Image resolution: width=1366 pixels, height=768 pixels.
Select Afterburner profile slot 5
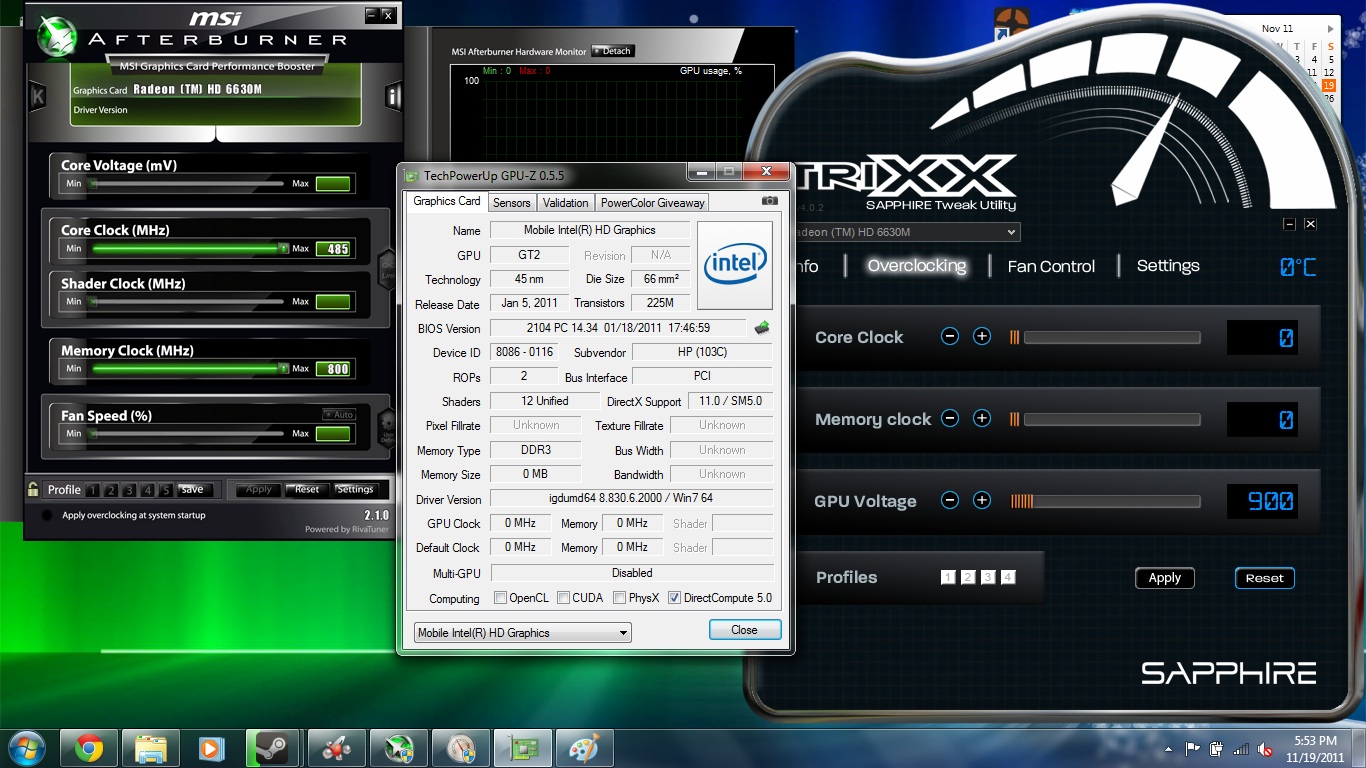[166, 490]
